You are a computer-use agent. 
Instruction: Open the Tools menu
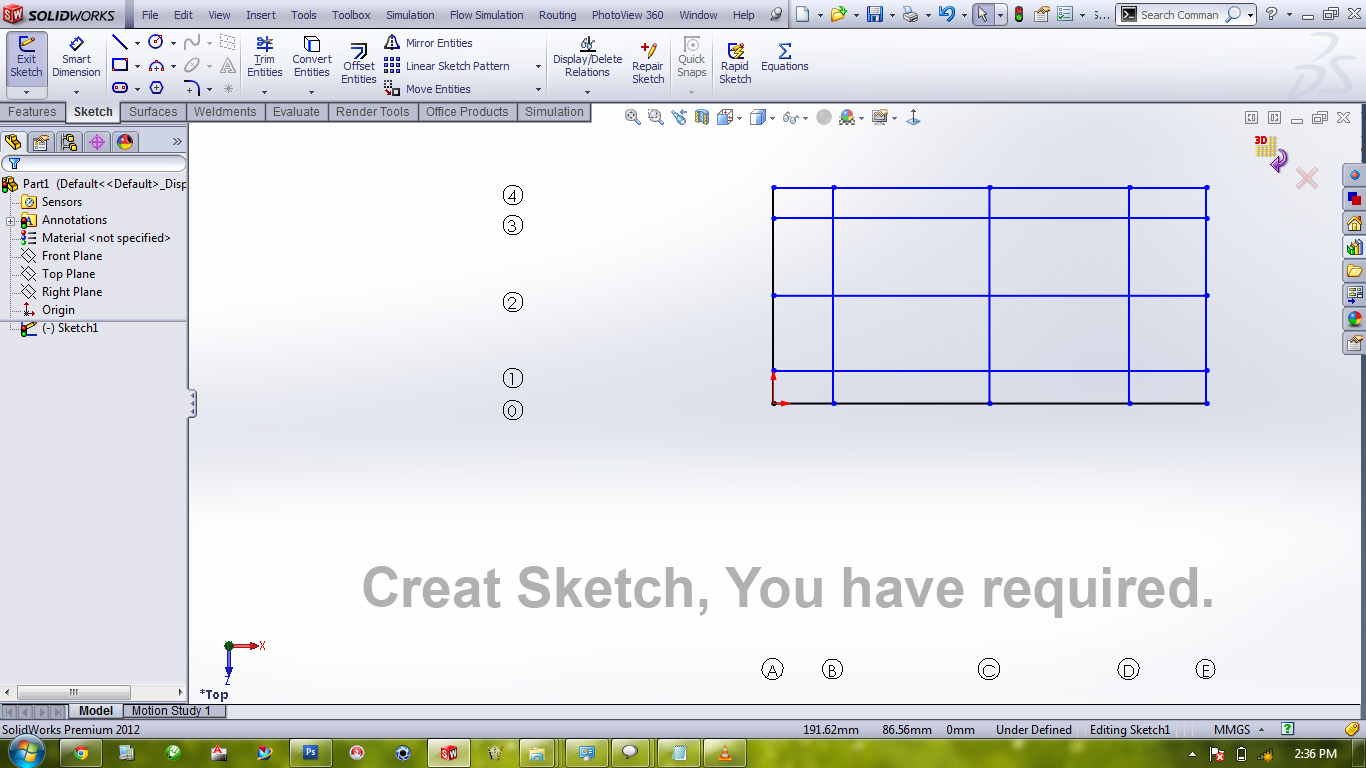[303, 15]
